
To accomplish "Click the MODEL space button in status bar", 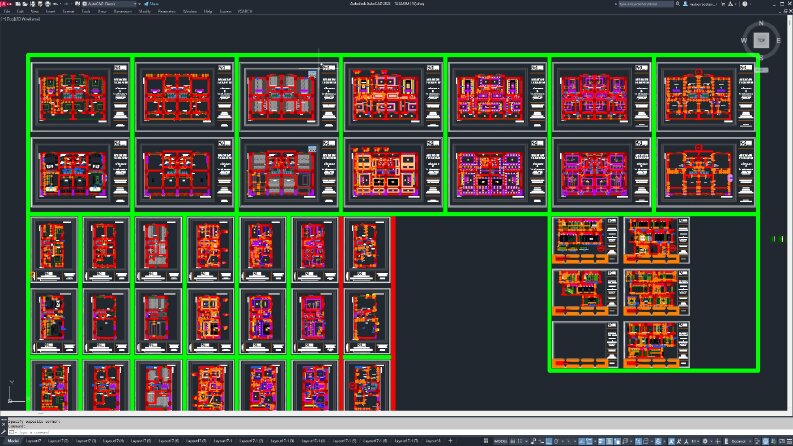I will pos(501,441).
